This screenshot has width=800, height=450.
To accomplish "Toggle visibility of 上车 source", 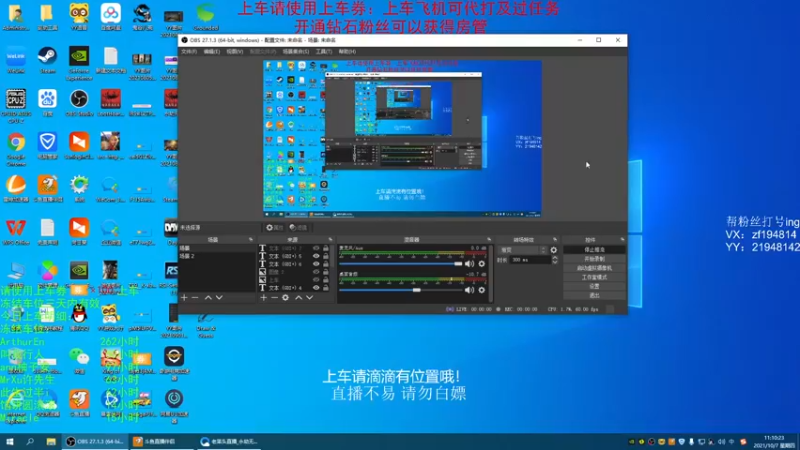I will click(316, 280).
